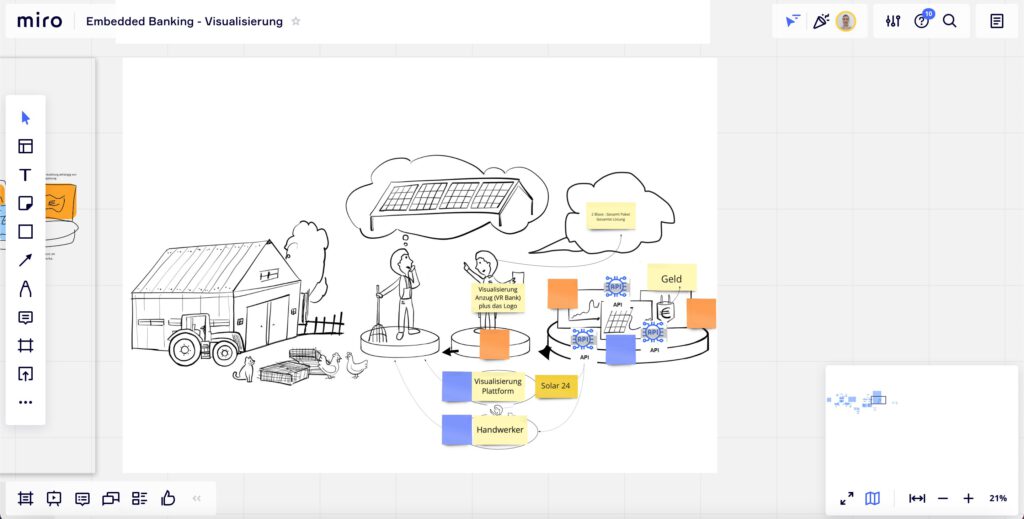Expand more tools via the three dots
This screenshot has width=1024, height=519.
(26, 402)
